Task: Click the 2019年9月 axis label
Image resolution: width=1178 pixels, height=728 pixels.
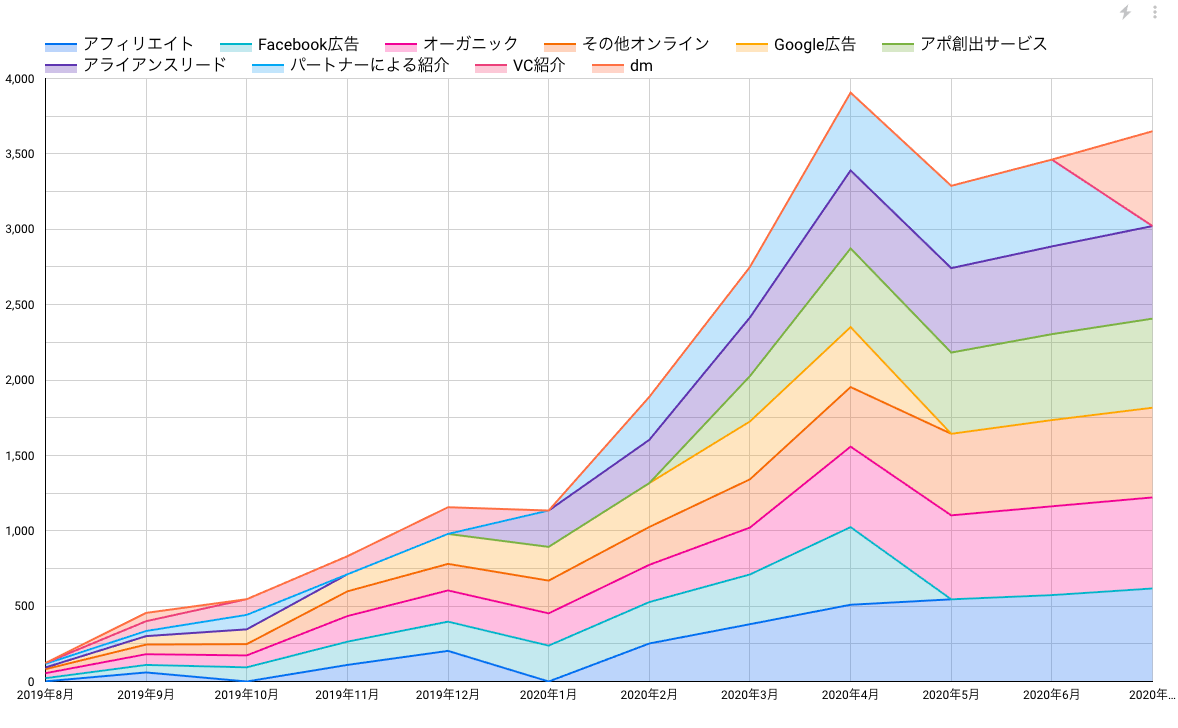Action: point(146,695)
